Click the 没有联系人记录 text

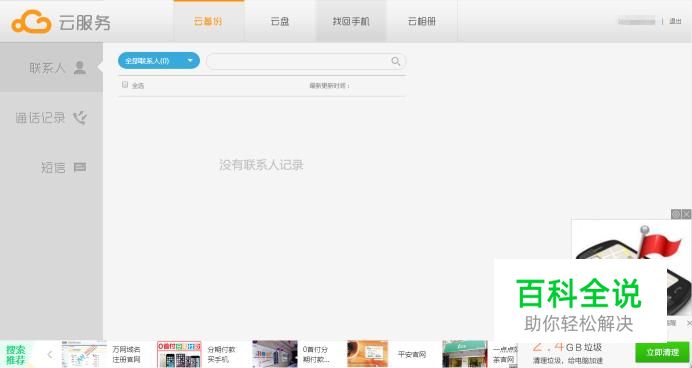[261, 165]
